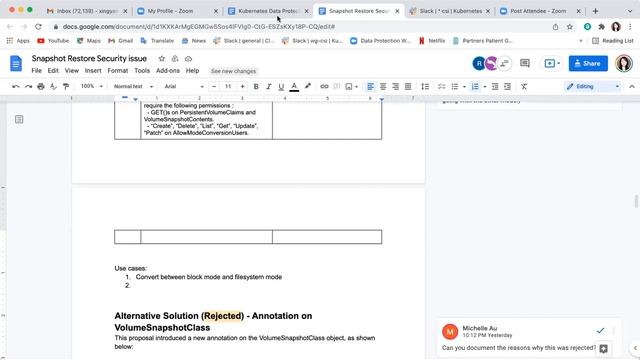Open the present to meeting dropdown

pyautogui.click(x=552, y=63)
